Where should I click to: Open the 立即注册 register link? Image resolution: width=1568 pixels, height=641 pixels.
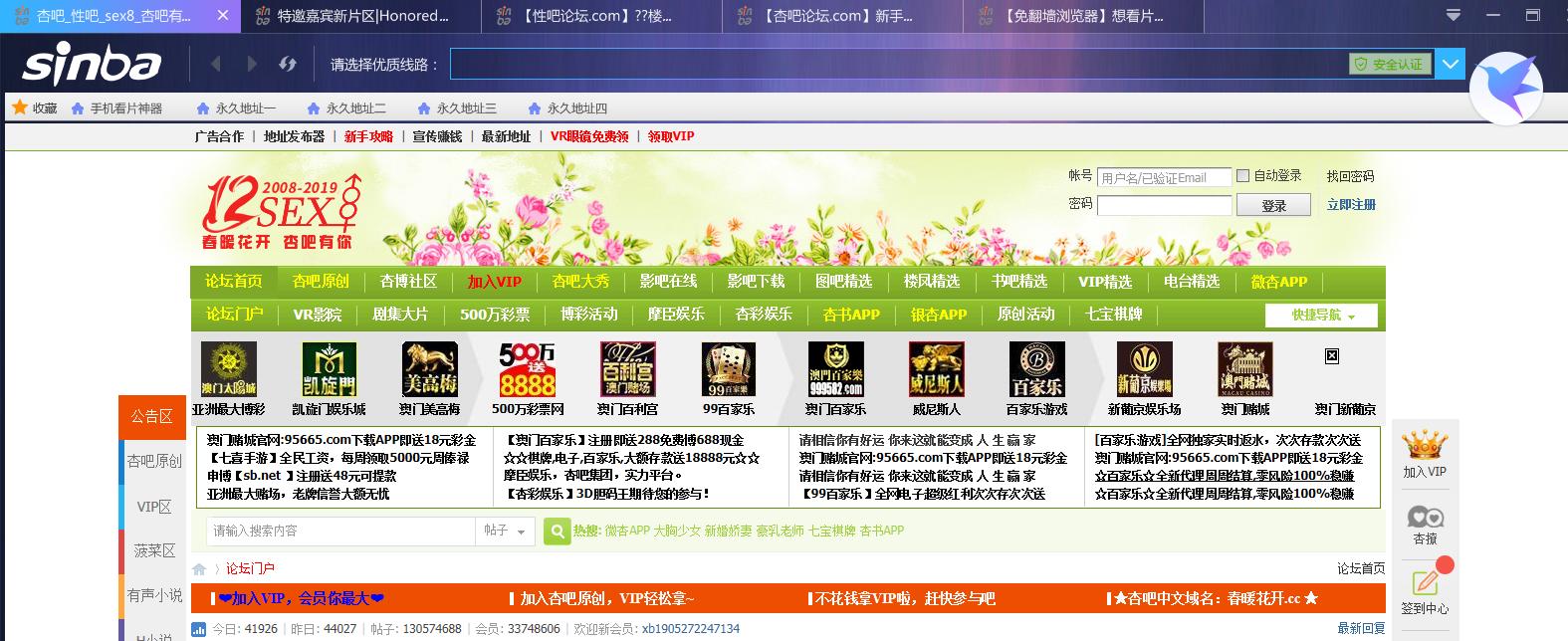coord(1351,205)
